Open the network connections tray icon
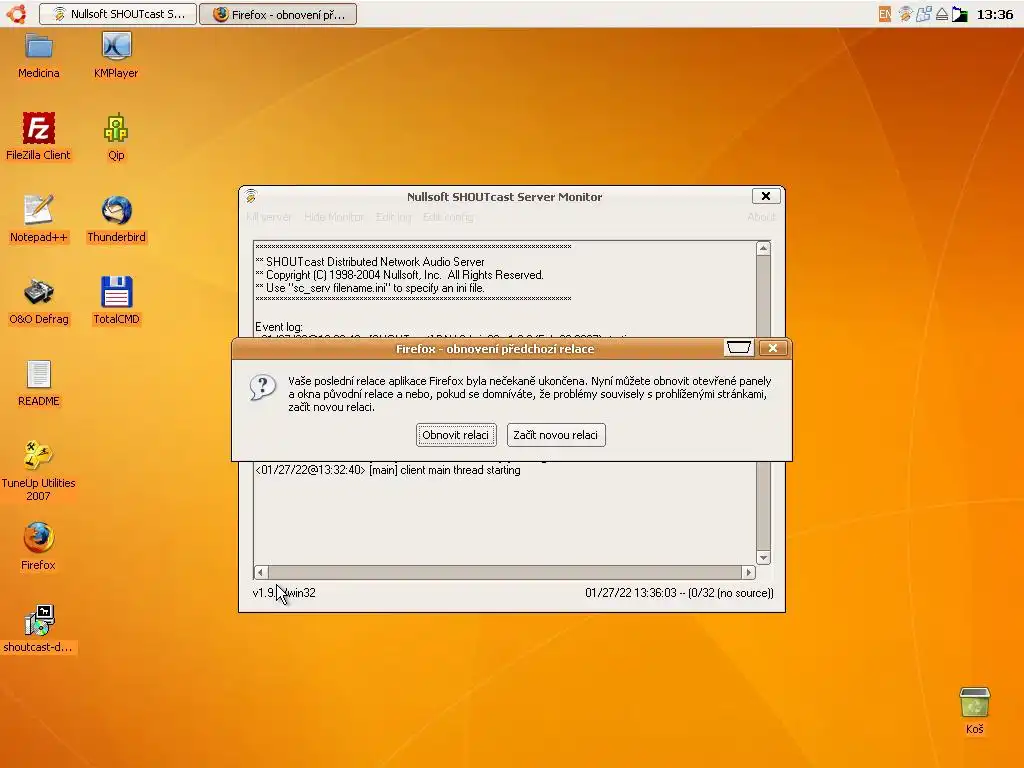The image size is (1024, 768). 923,14
